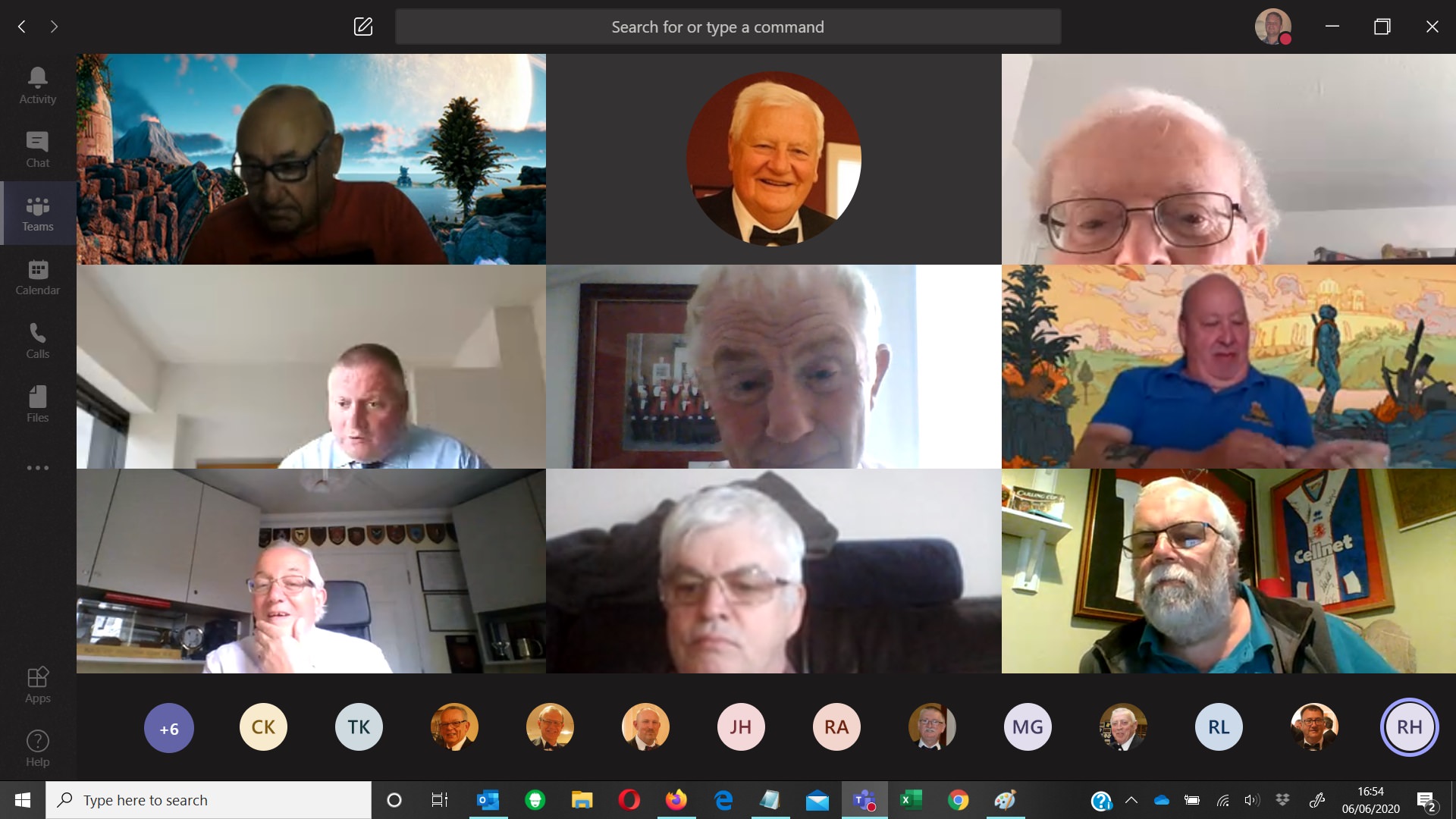Image resolution: width=1456 pixels, height=819 pixels.
Task: Open the Files section
Action: pos(37,404)
